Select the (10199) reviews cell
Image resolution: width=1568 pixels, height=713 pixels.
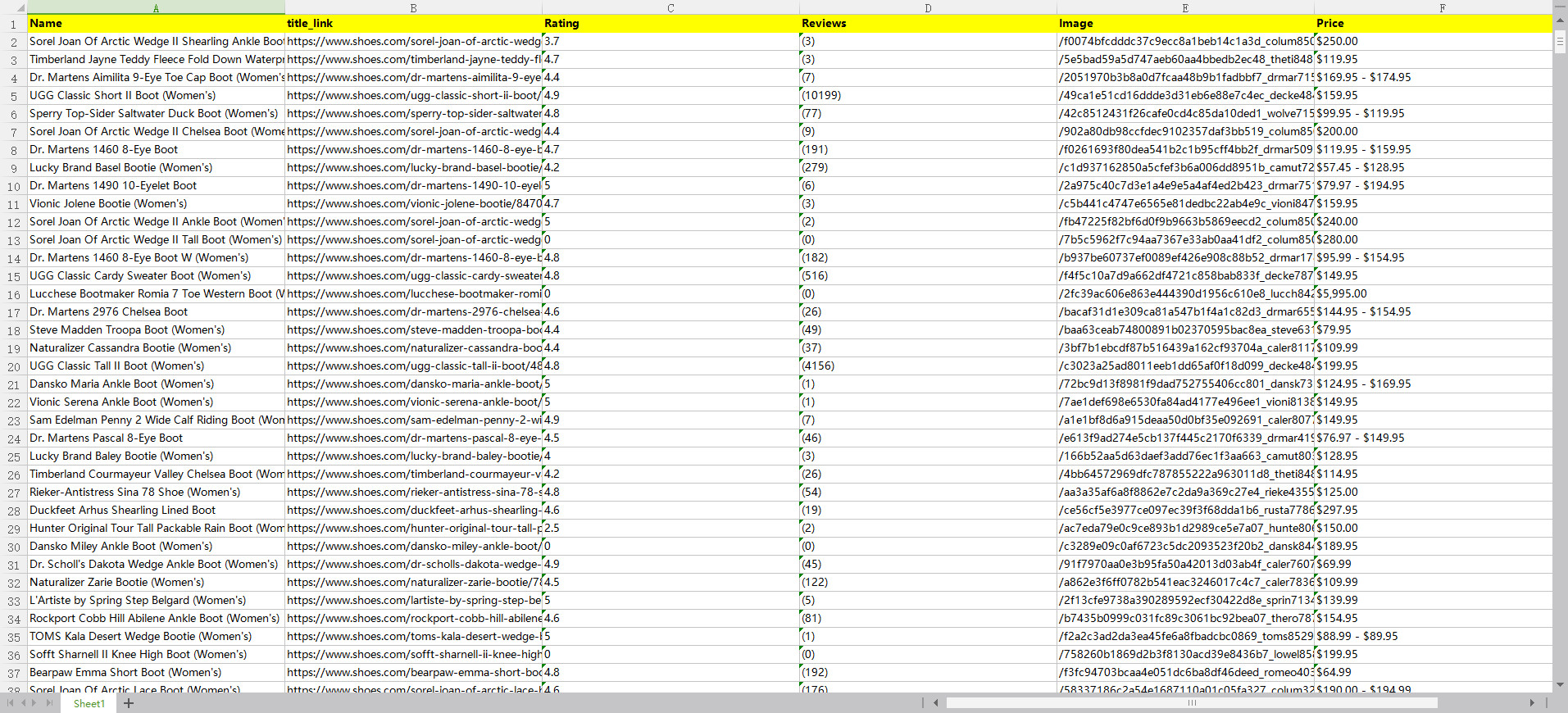928,96
